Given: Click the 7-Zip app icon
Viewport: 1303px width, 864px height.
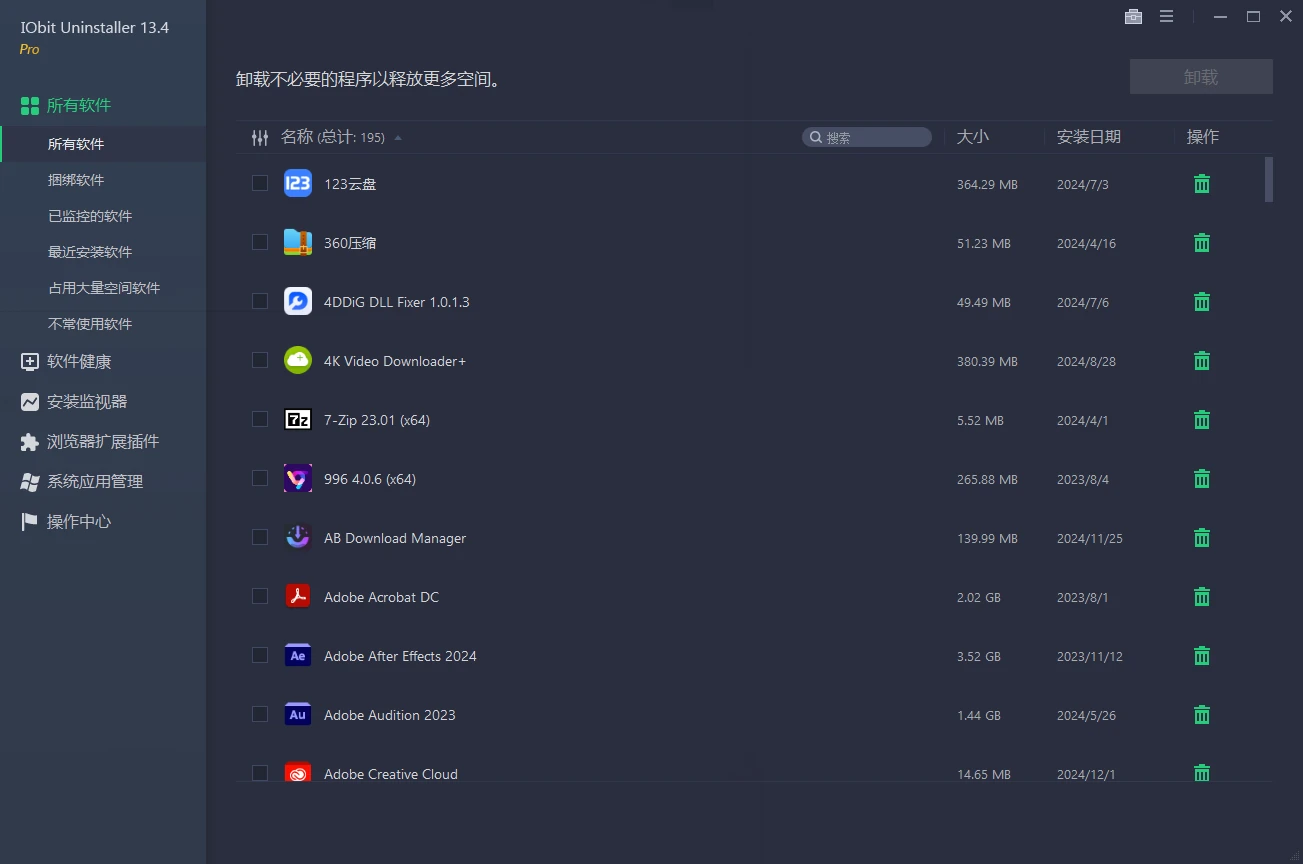Looking at the screenshot, I should coord(298,420).
